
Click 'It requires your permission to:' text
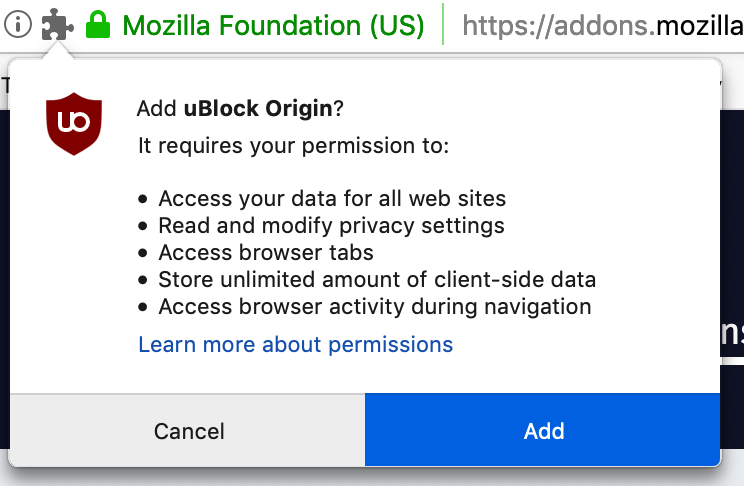[293, 146]
